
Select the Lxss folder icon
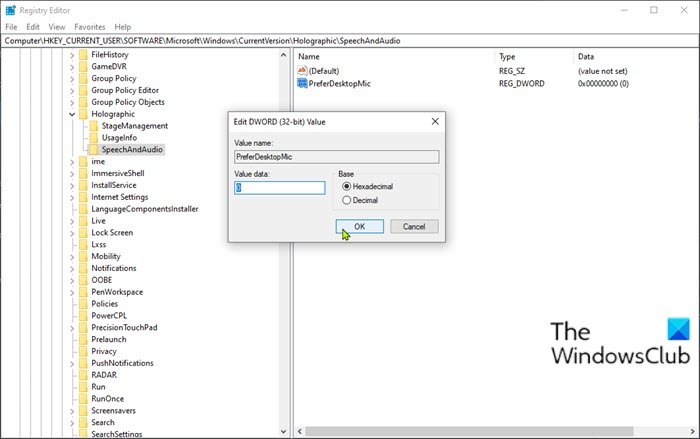[x=83, y=244]
